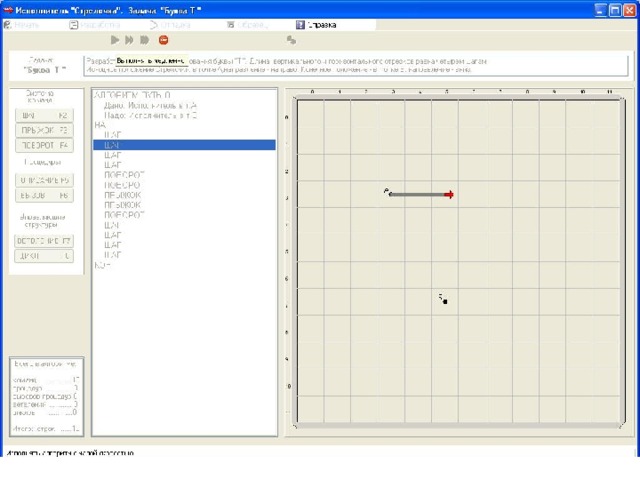Click the 'Итого строк' statistics entry

[x=46, y=429]
